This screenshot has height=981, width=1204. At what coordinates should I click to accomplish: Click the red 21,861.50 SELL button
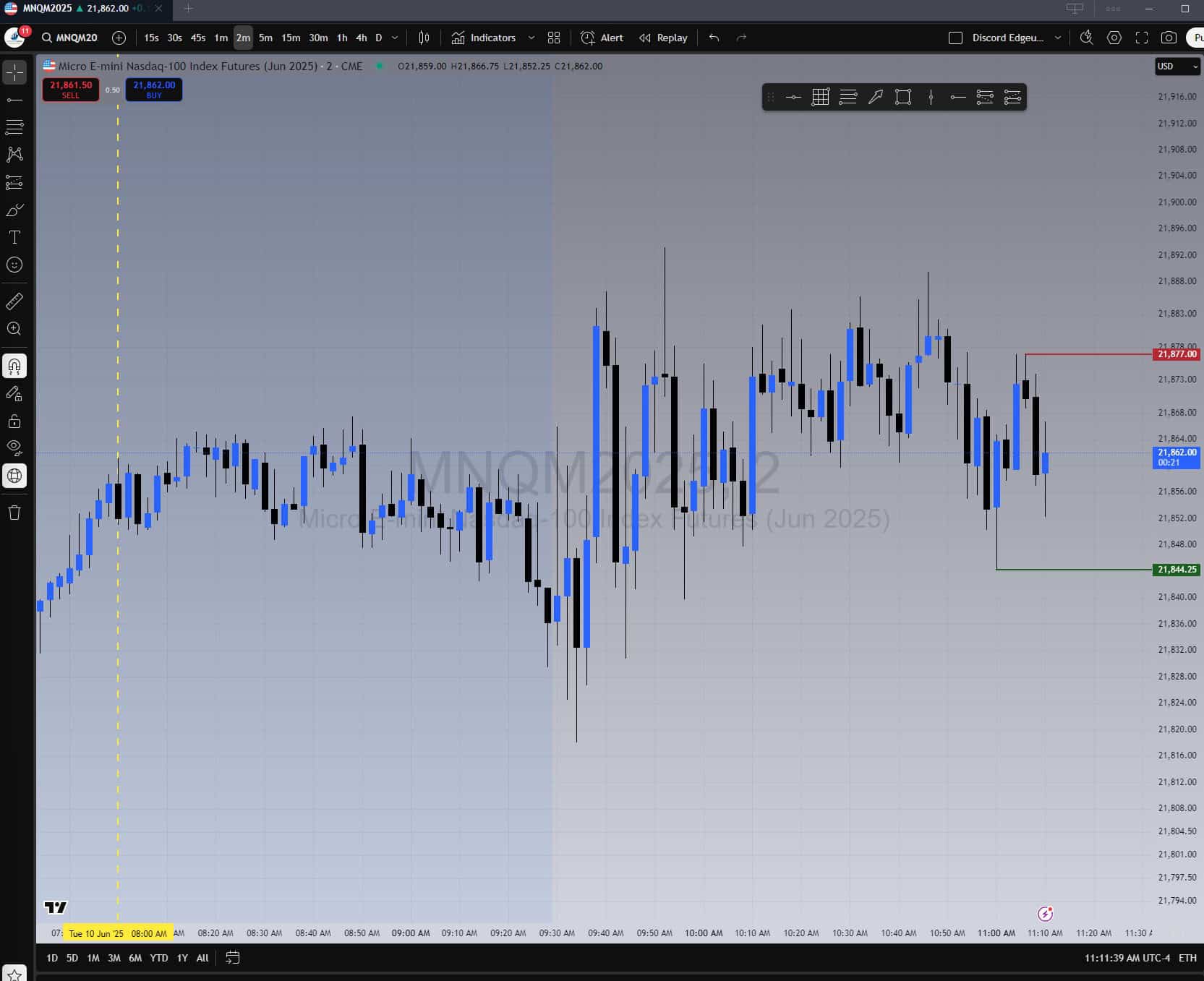[71, 90]
